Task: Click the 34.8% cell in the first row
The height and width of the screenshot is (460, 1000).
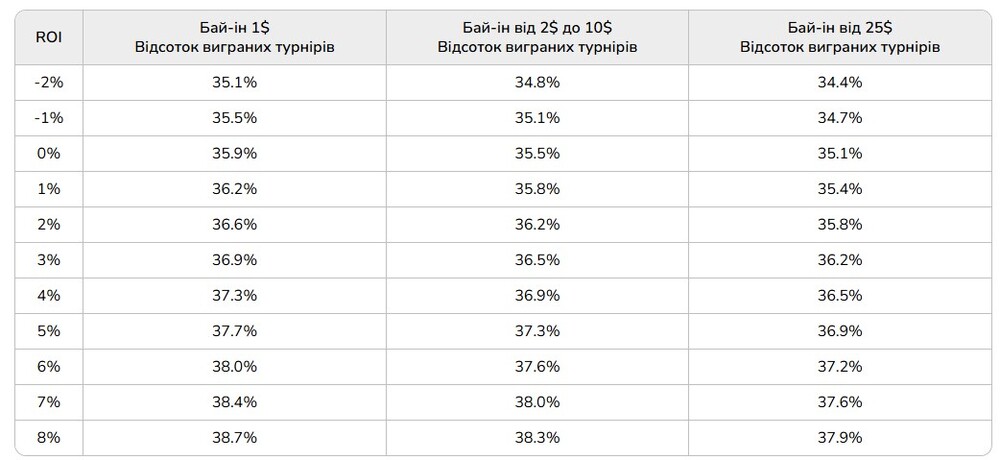Action: click(537, 82)
